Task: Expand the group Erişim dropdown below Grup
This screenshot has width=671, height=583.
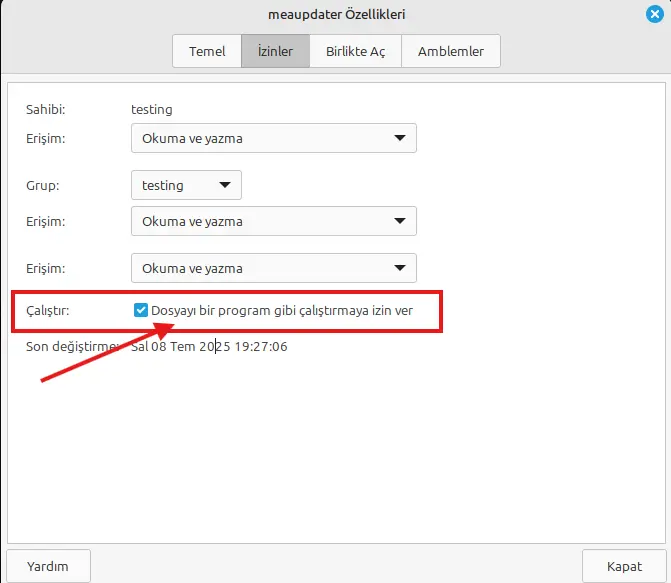Action: 273,221
